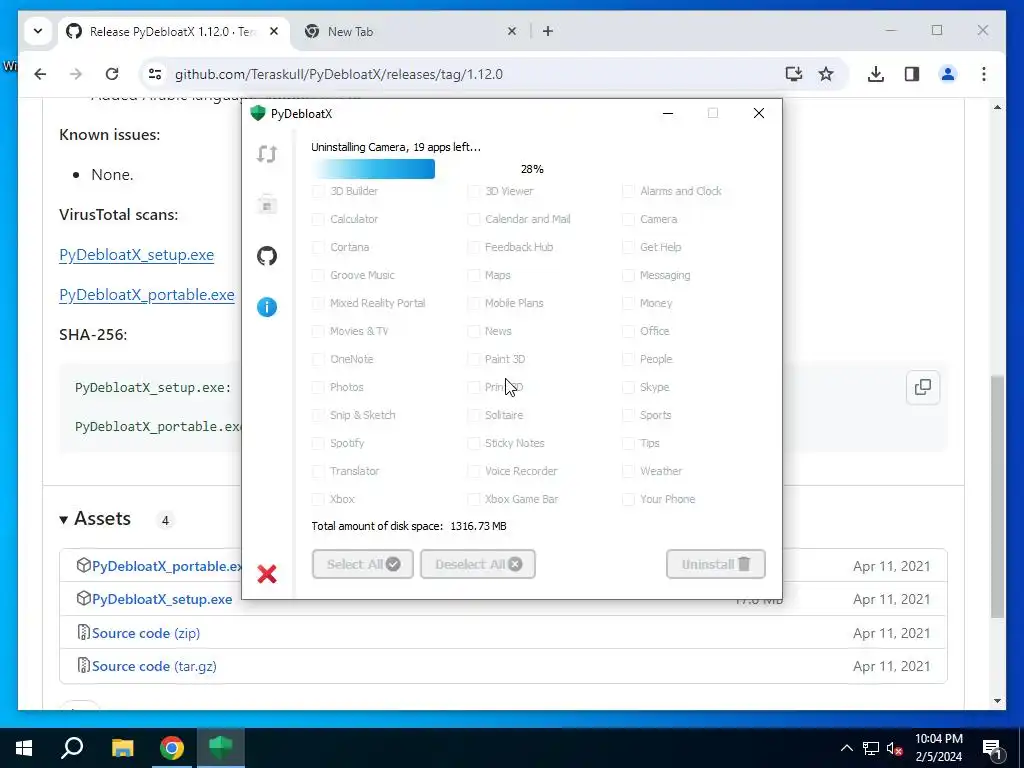Open Chrome tab search dropdown
Viewport: 1024px width, 768px height.
pos(38,31)
